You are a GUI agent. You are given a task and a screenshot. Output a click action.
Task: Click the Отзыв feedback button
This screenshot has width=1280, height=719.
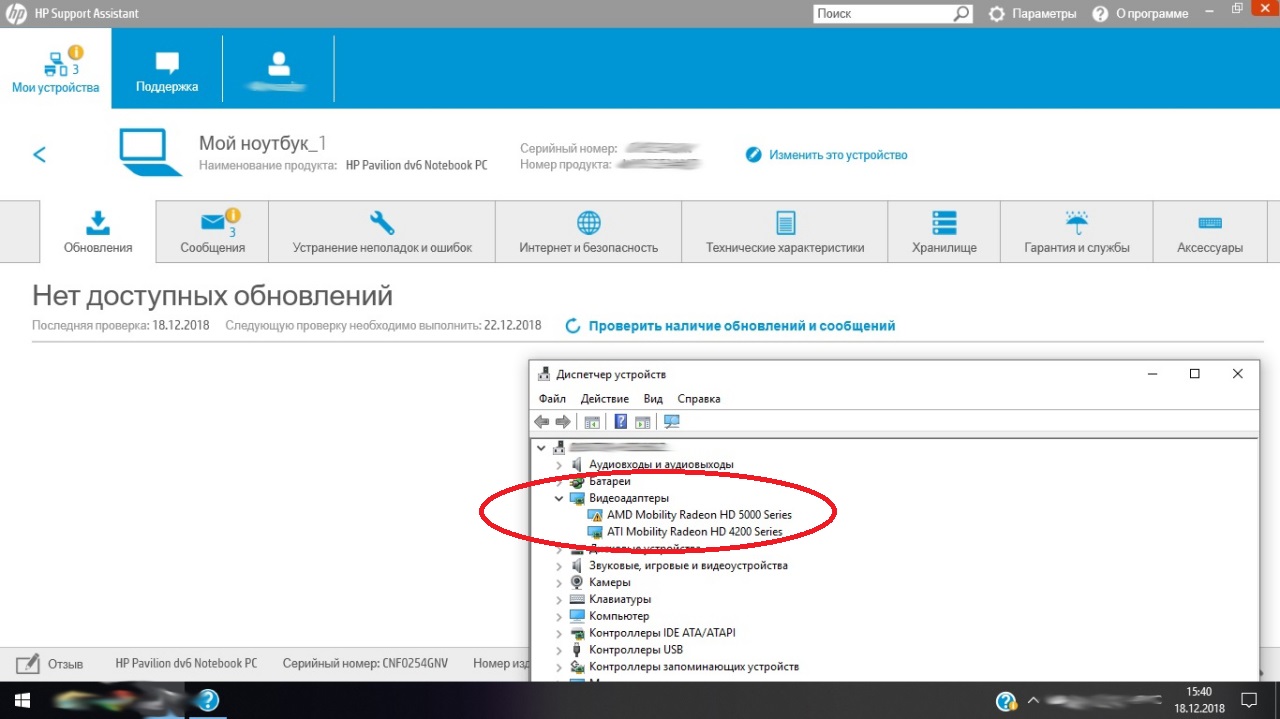[x=50, y=663]
